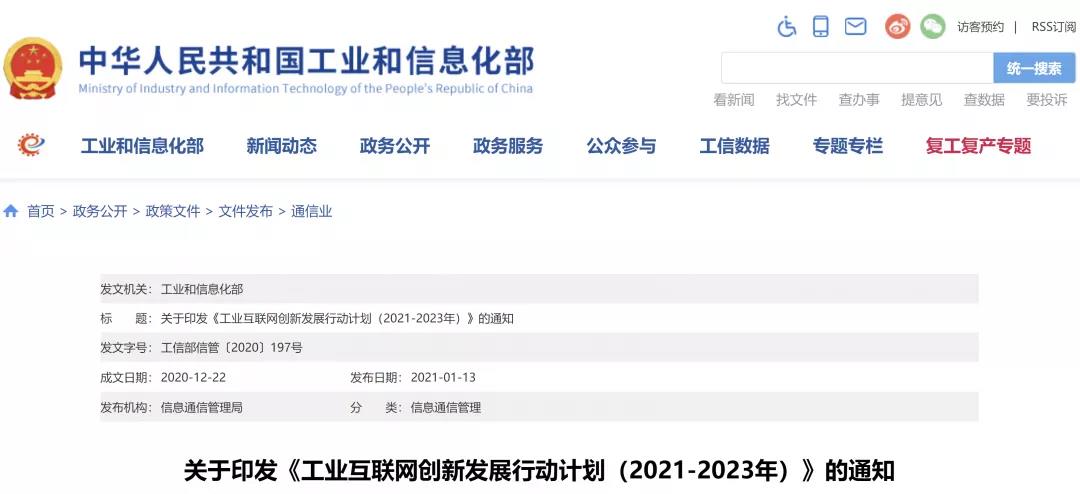Open the 专题专栏 nav menu
The width and height of the screenshot is (1080, 494).
[847, 146]
